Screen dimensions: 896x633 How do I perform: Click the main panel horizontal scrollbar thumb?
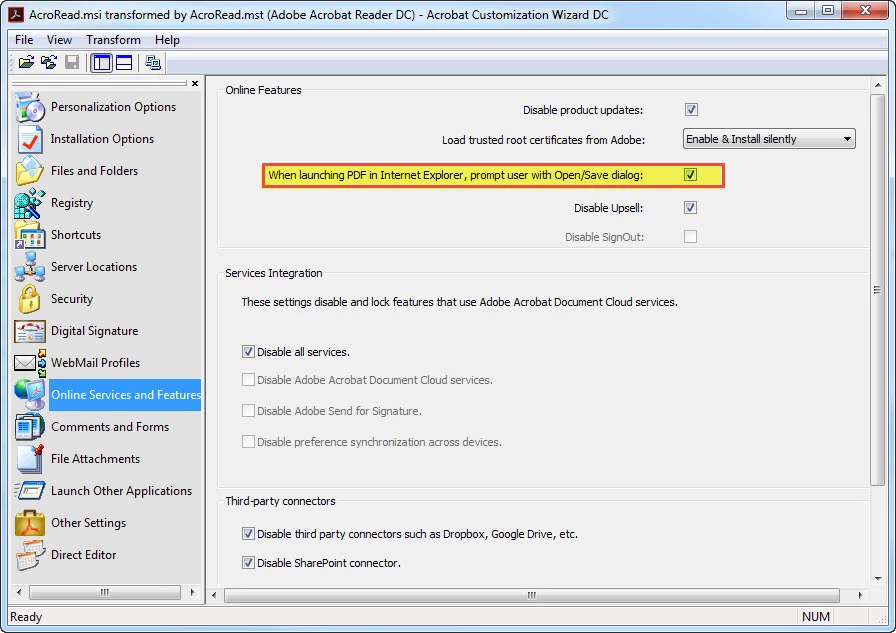click(x=531, y=595)
